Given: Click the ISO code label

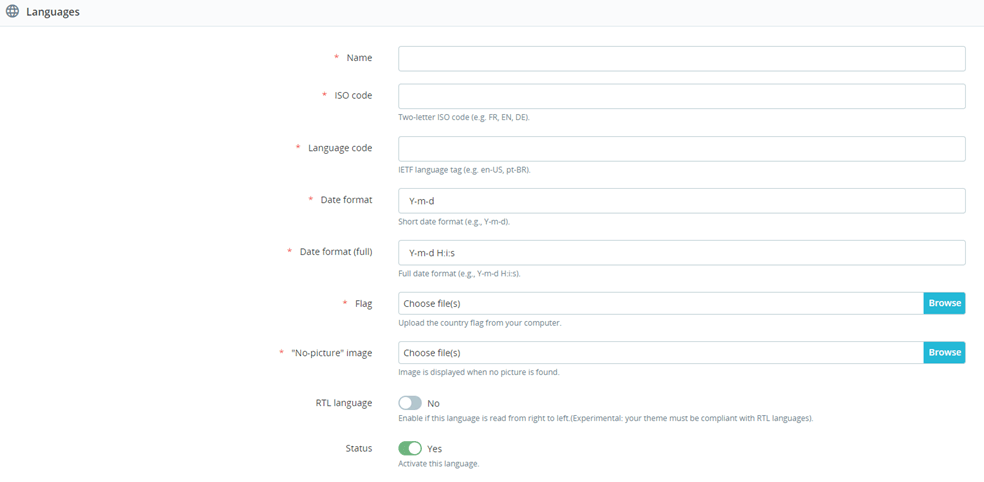Looking at the screenshot, I should 353,95.
